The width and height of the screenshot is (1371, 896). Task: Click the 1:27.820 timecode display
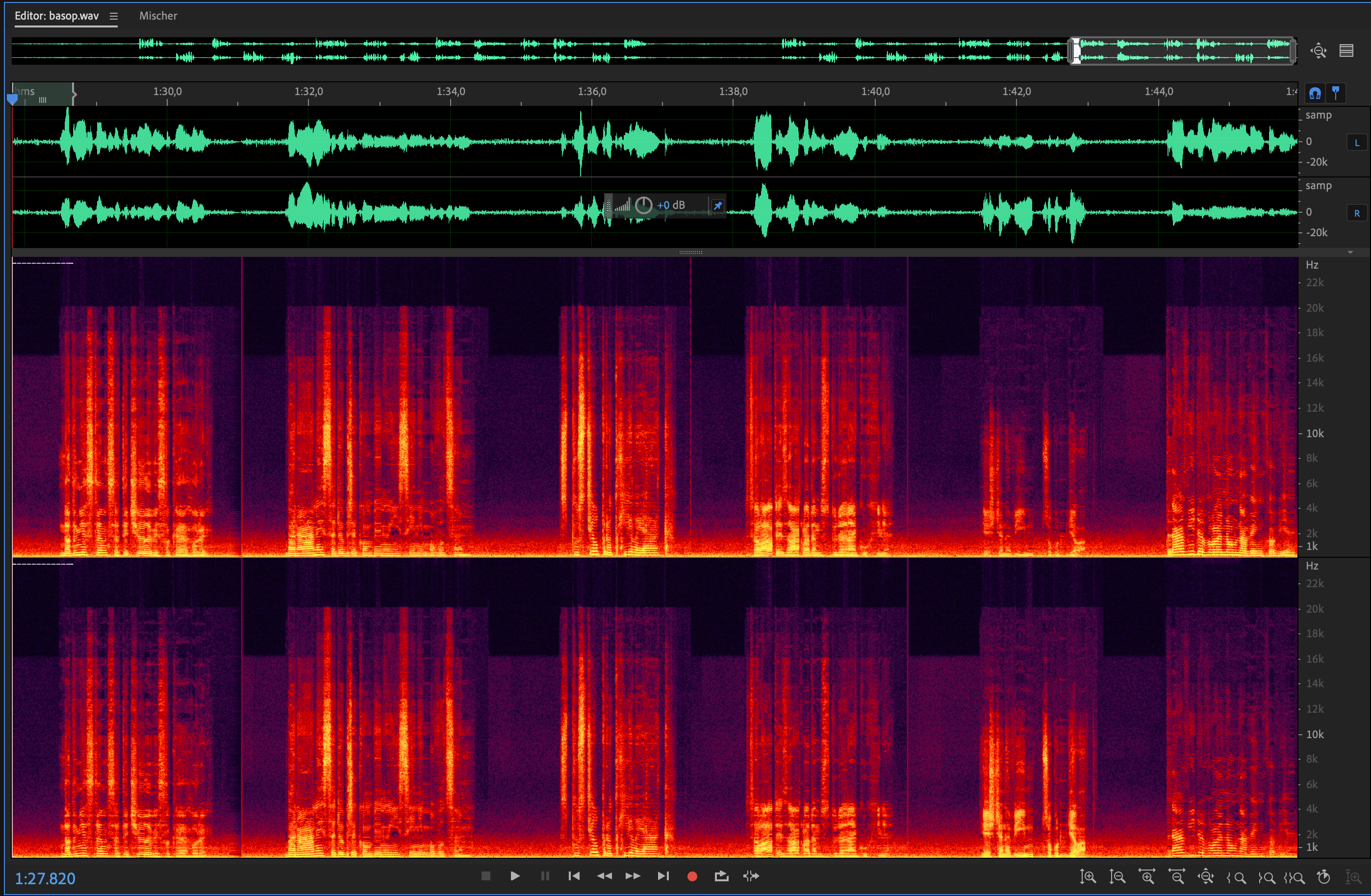click(x=45, y=878)
